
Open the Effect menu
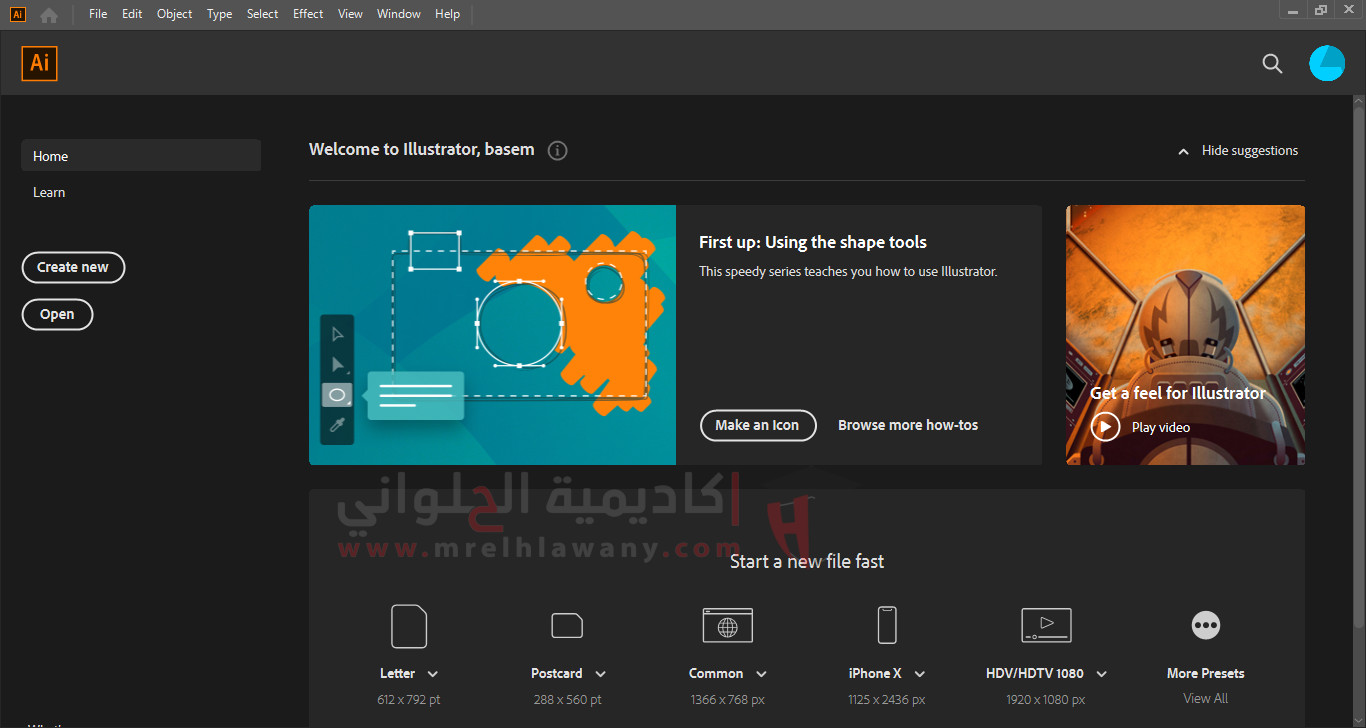tap(308, 14)
